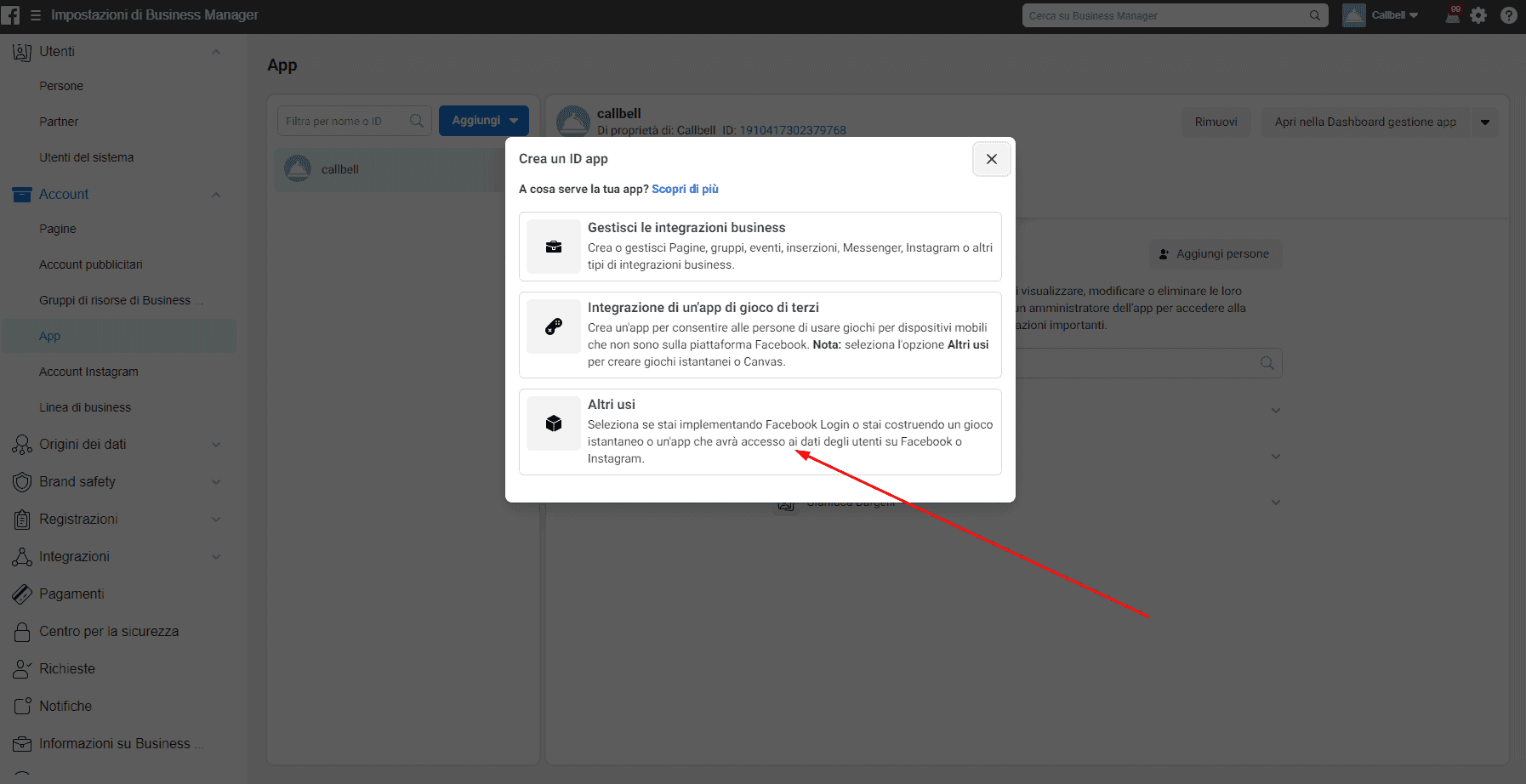Collapse the Utenti section

216,52
